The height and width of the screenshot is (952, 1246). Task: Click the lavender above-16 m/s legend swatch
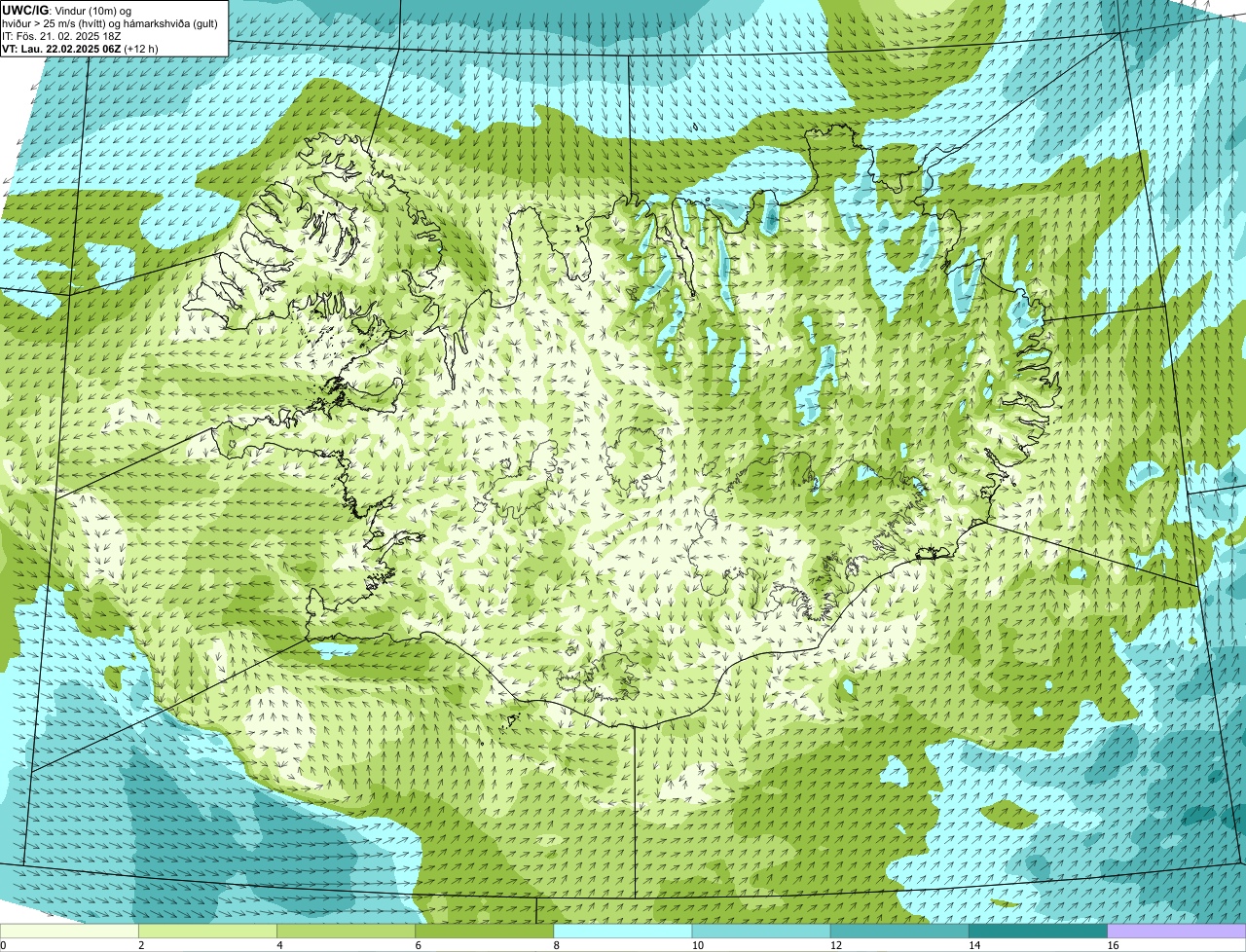coord(1177,932)
